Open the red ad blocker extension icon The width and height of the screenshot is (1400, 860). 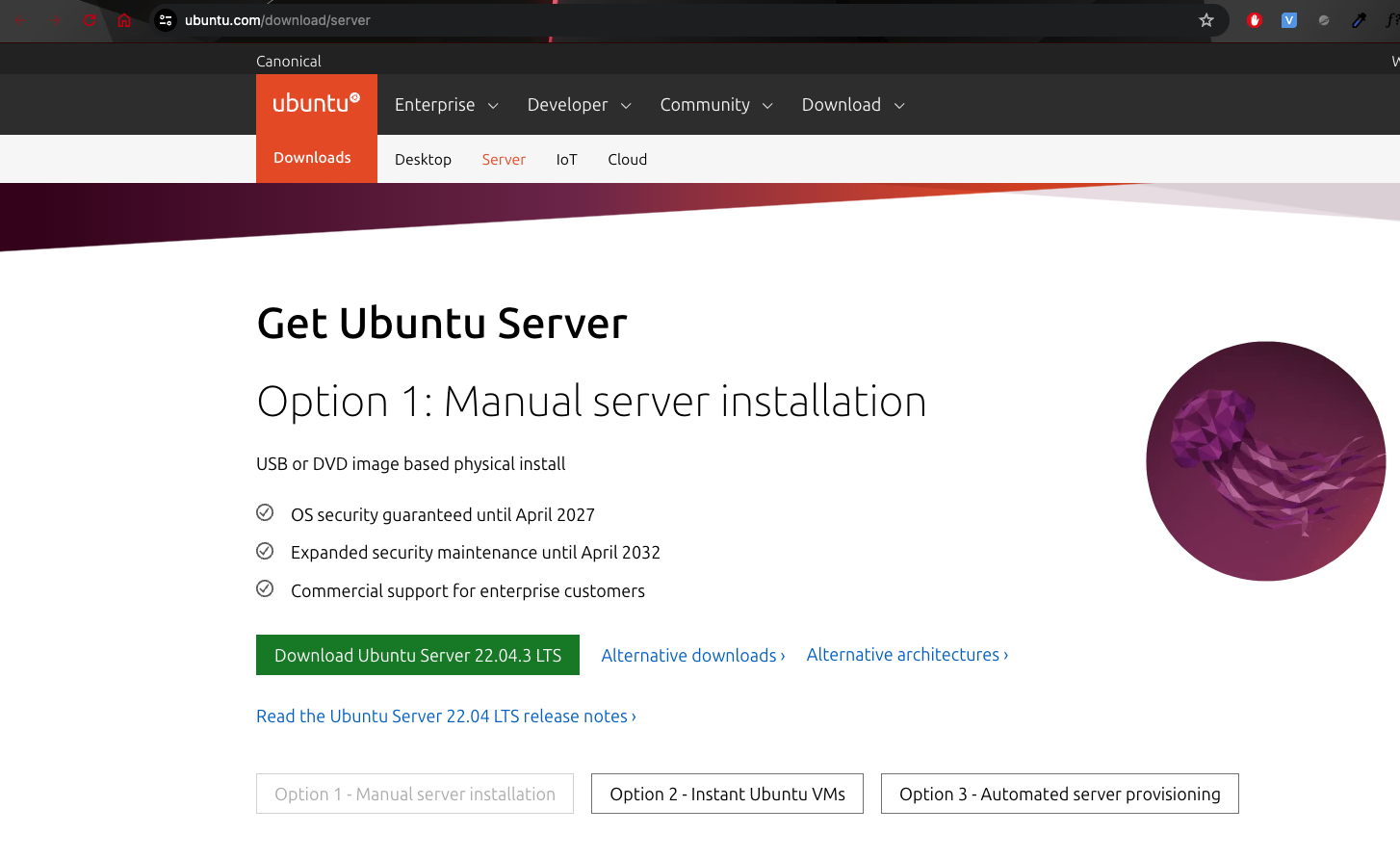pos(1255,20)
